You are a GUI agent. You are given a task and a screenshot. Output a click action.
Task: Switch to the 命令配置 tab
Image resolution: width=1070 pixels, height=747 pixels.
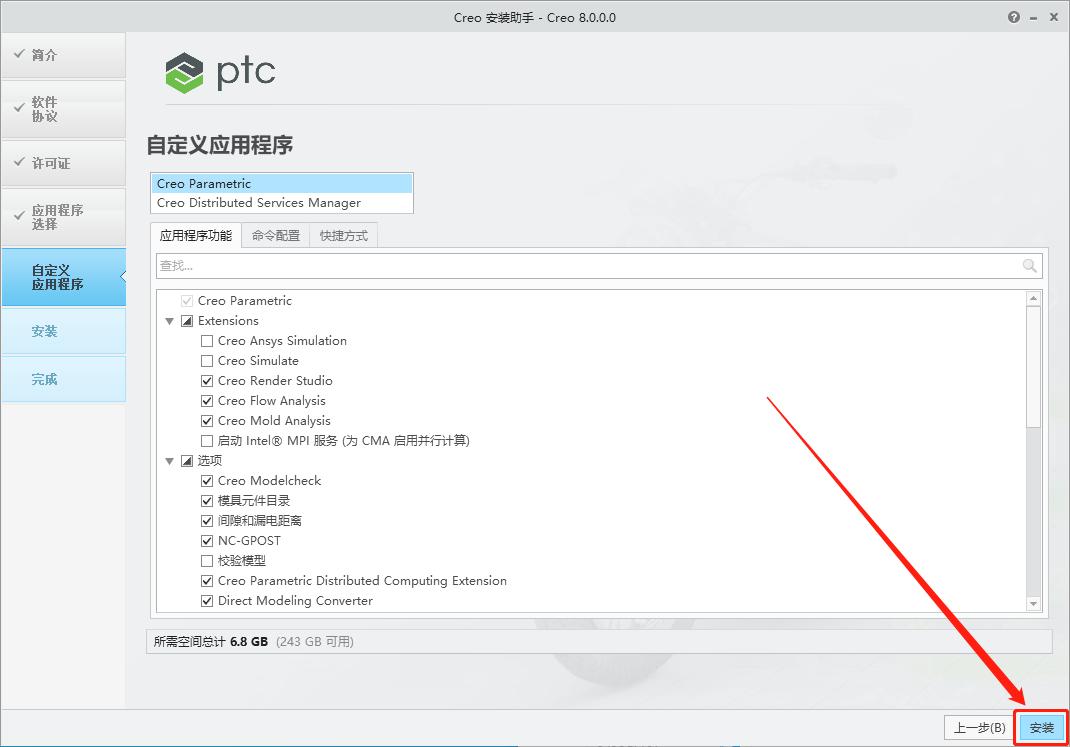coord(275,236)
